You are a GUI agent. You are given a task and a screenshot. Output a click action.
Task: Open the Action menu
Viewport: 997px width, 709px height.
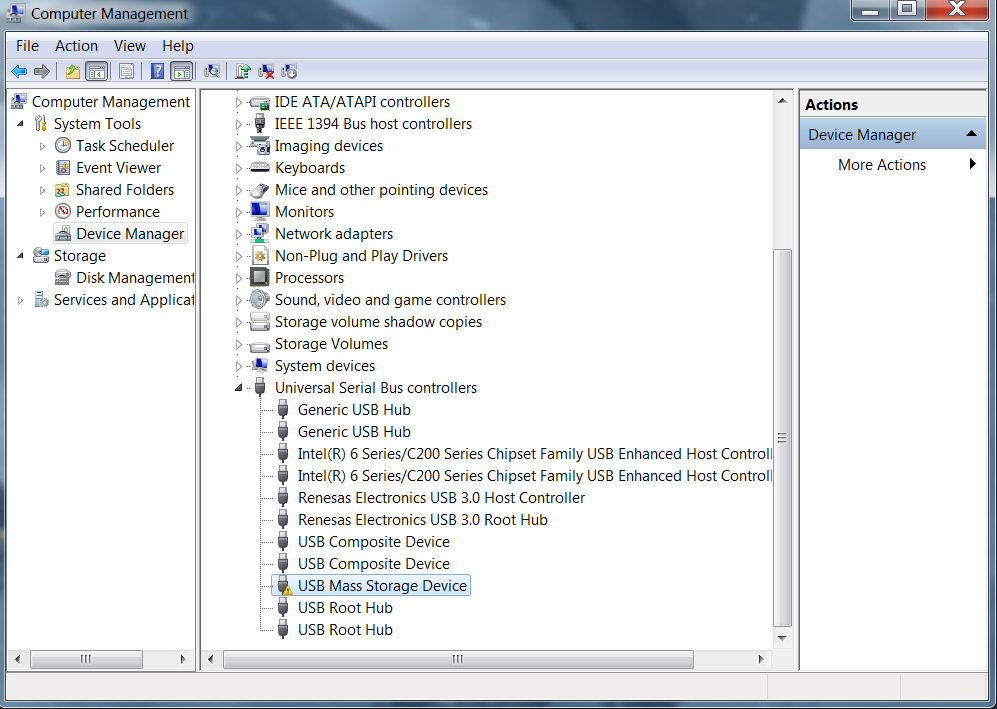click(x=76, y=46)
